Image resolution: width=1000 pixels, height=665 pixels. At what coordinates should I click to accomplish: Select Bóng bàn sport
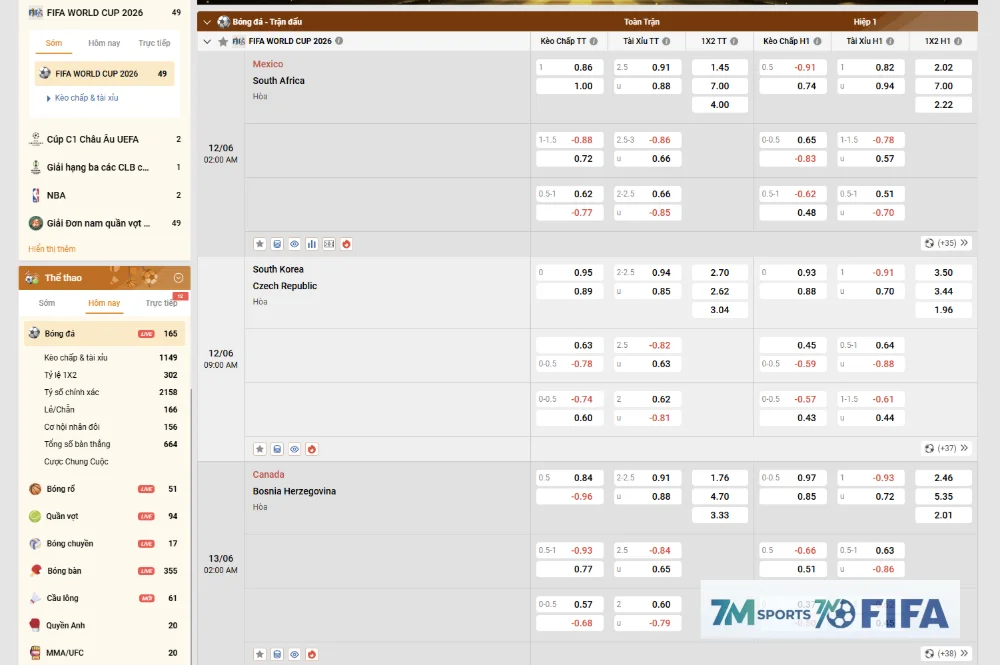tap(105, 571)
